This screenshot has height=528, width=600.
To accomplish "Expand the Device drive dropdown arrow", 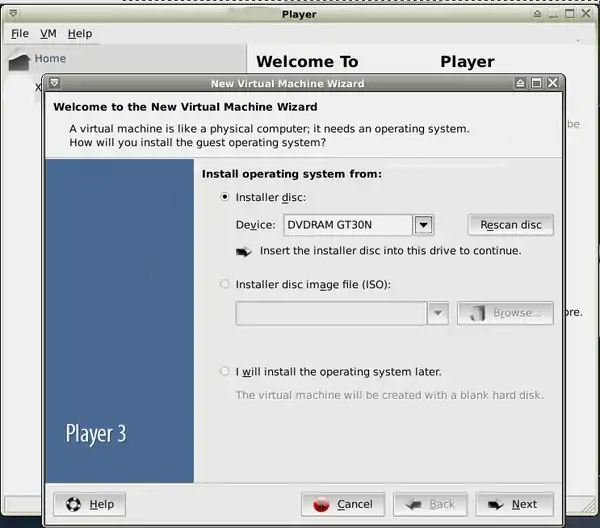I will pos(423,225).
